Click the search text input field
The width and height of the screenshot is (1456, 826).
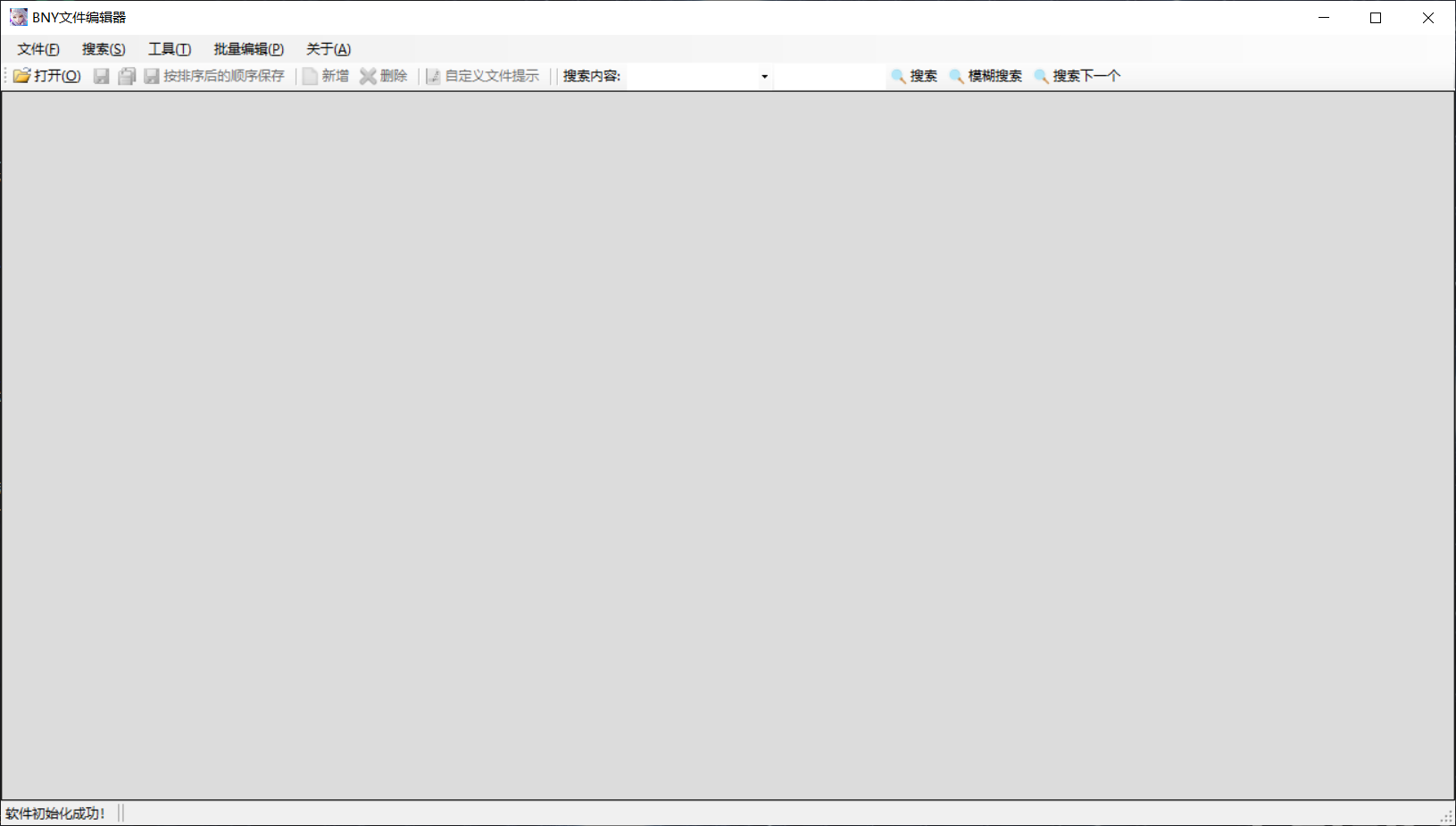pyautogui.click(x=828, y=76)
